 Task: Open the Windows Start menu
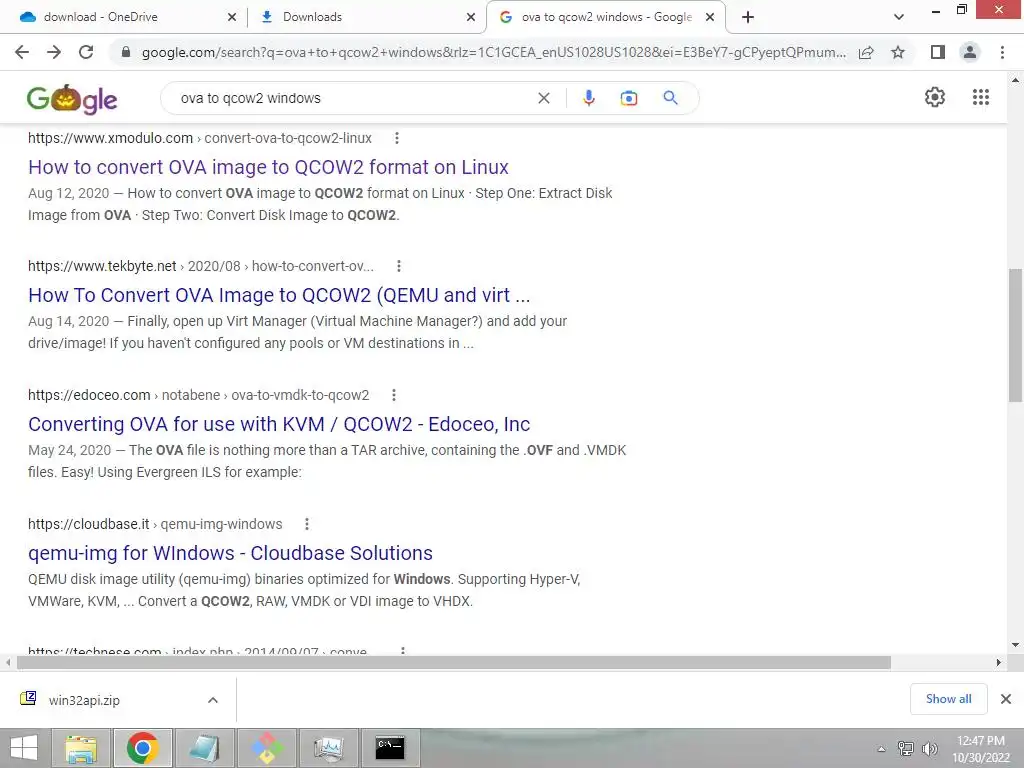pos(24,748)
